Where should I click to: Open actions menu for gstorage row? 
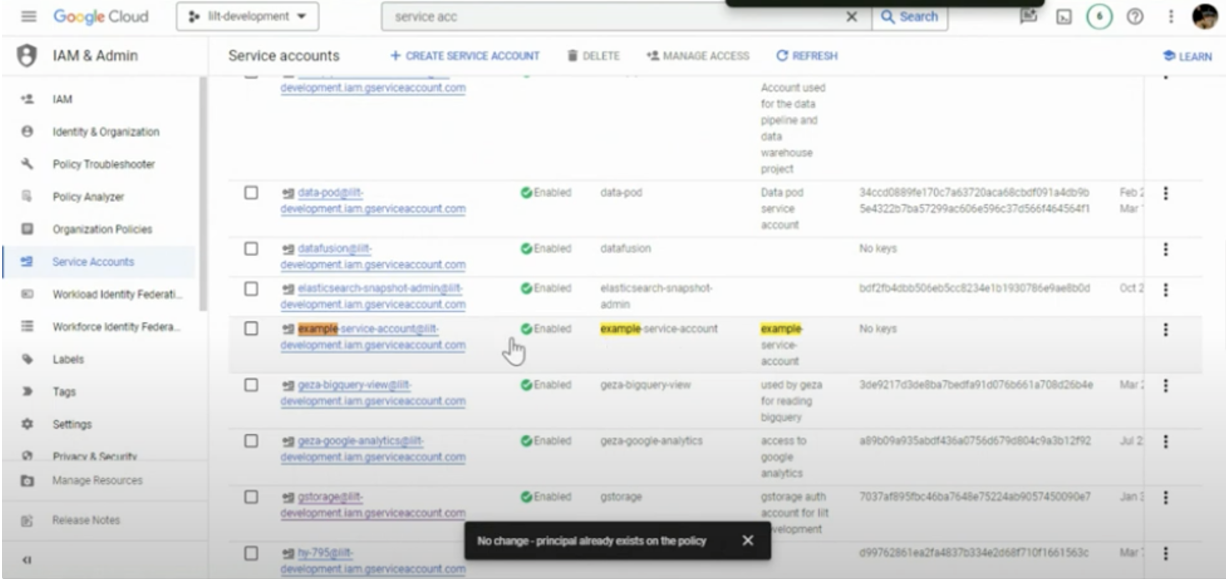pyautogui.click(x=1166, y=497)
